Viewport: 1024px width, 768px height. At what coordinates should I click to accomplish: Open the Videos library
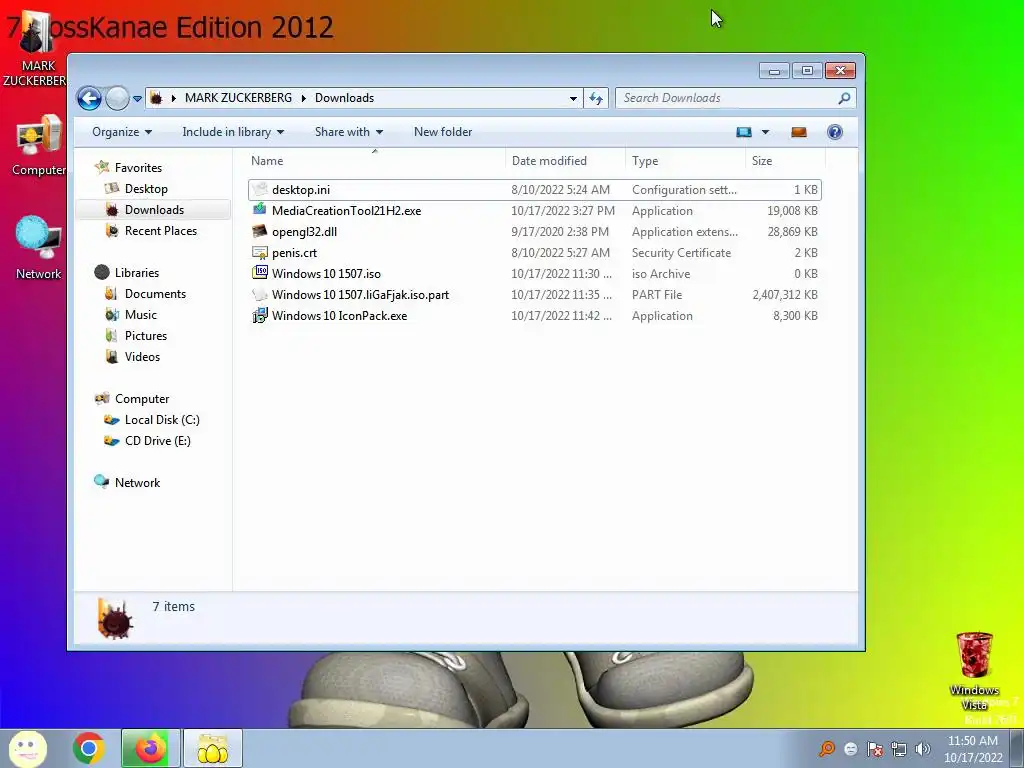pyautogui.click(x=142, y=357)
